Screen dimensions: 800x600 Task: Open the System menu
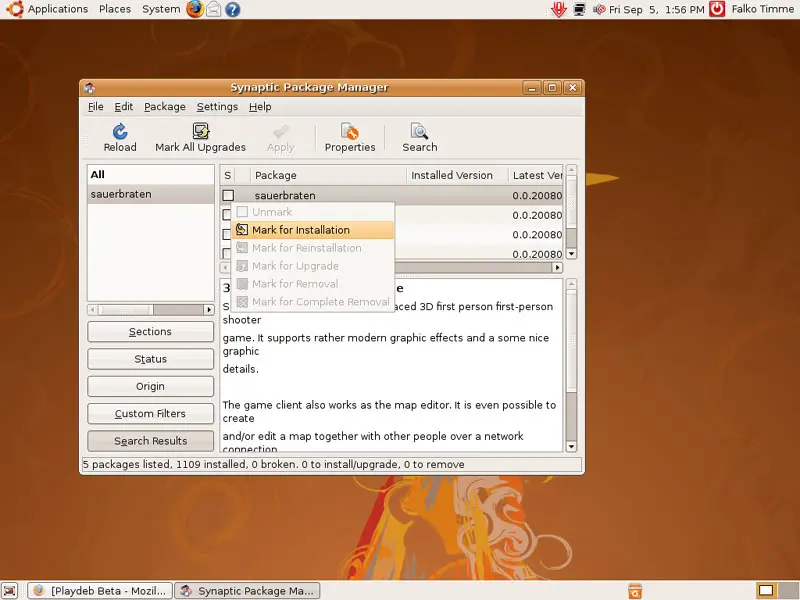(161, 9)
